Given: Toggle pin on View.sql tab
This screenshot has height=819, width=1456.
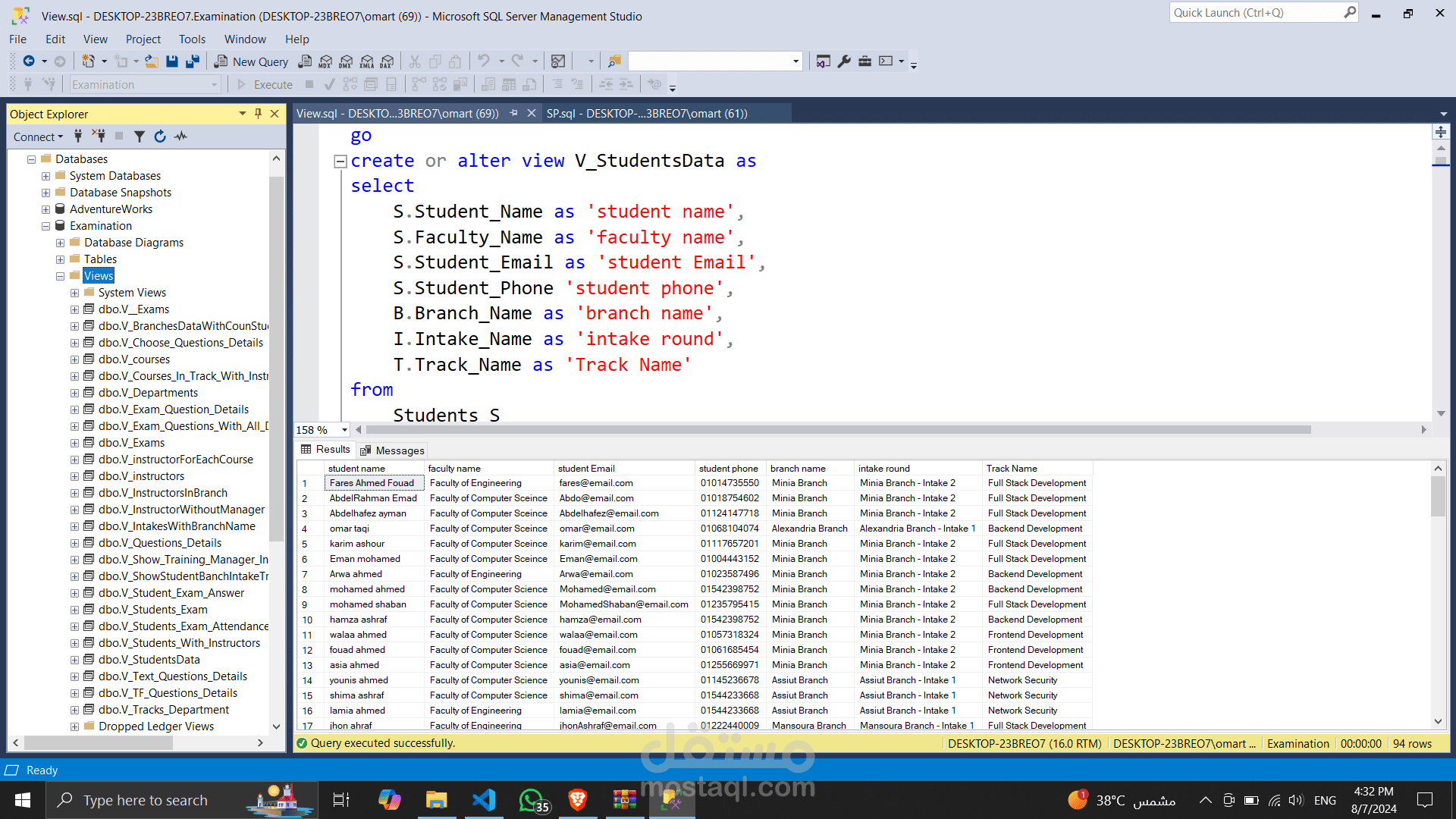Looking at the screenshot, I should click(513, 113).
